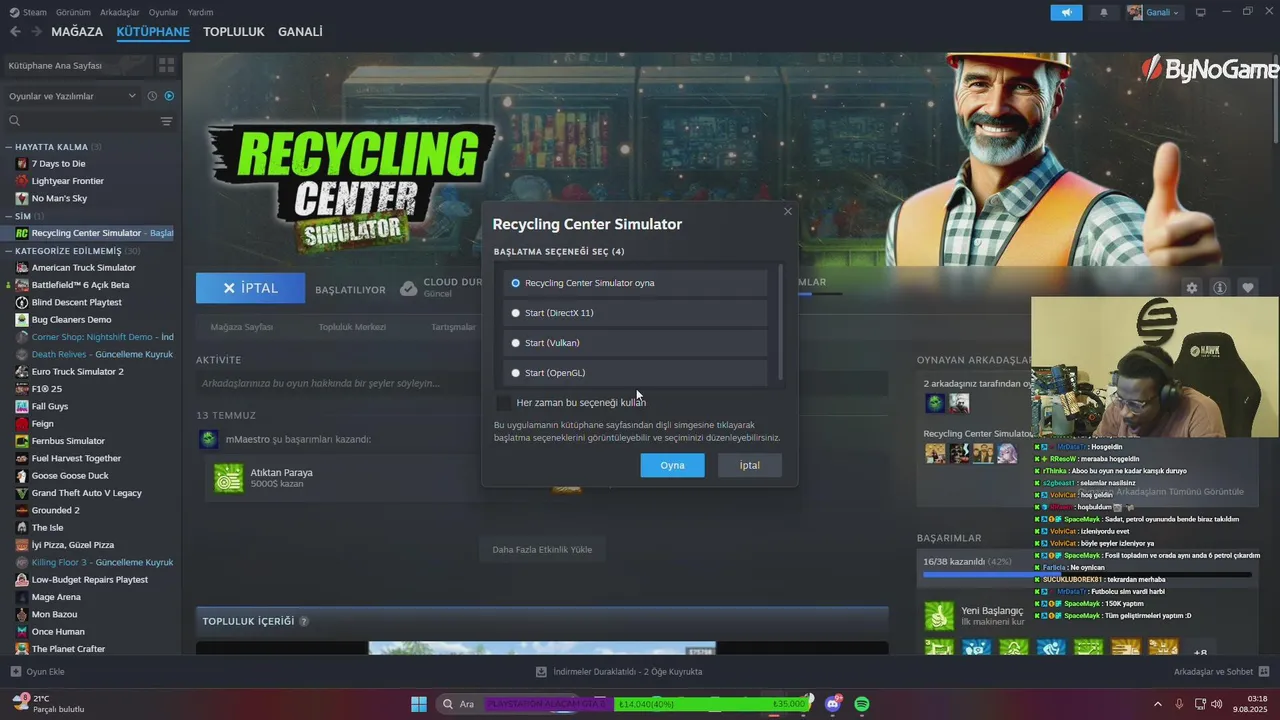The image size is (1280, 720).
Task: Toggle the ready-to-play filter icon
Action: click(169, 96)
